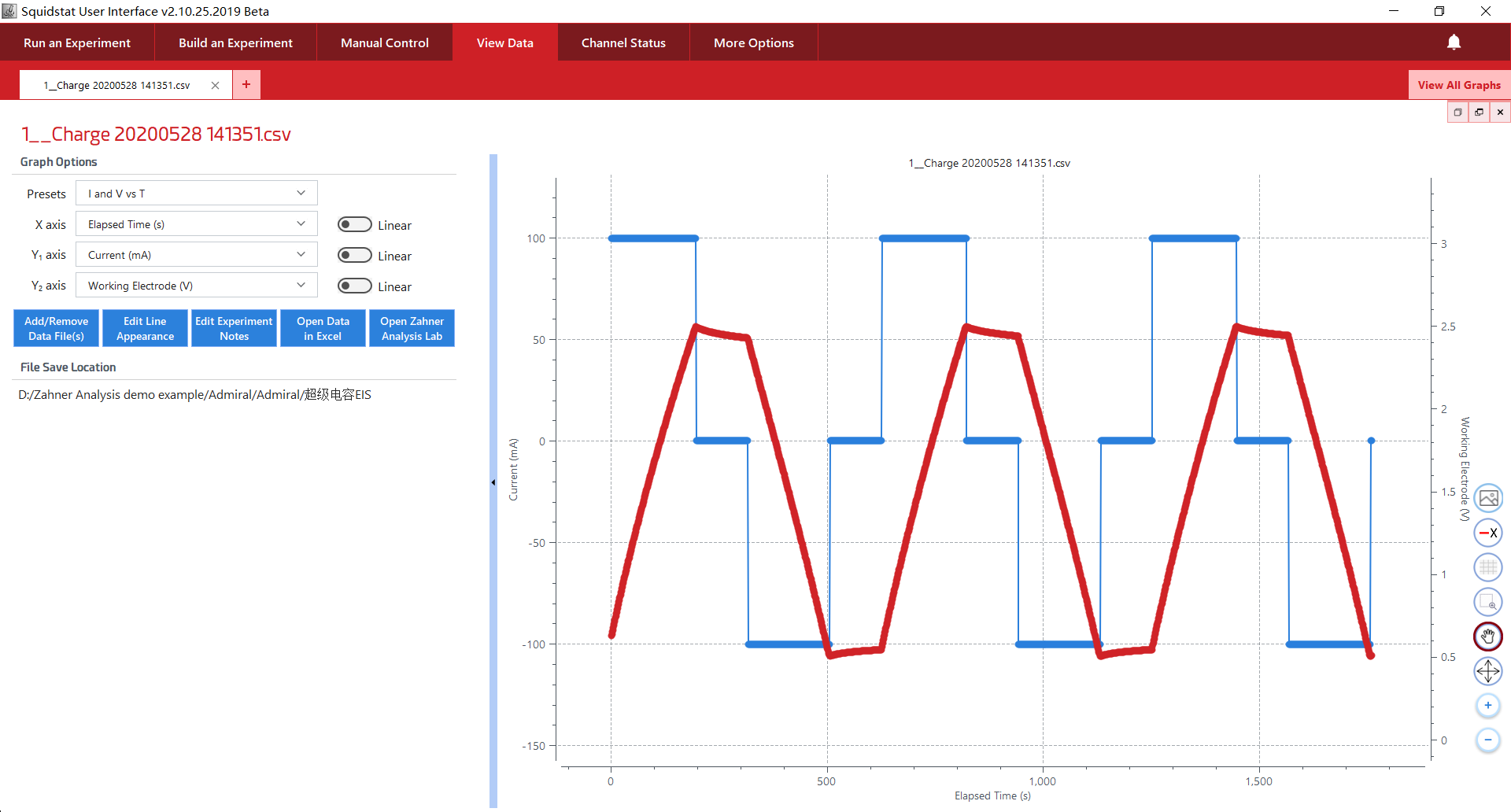This screenshot has width=1511, height=812.
Task: Click Edit Line Appearance button
Action: coord(145,328)
